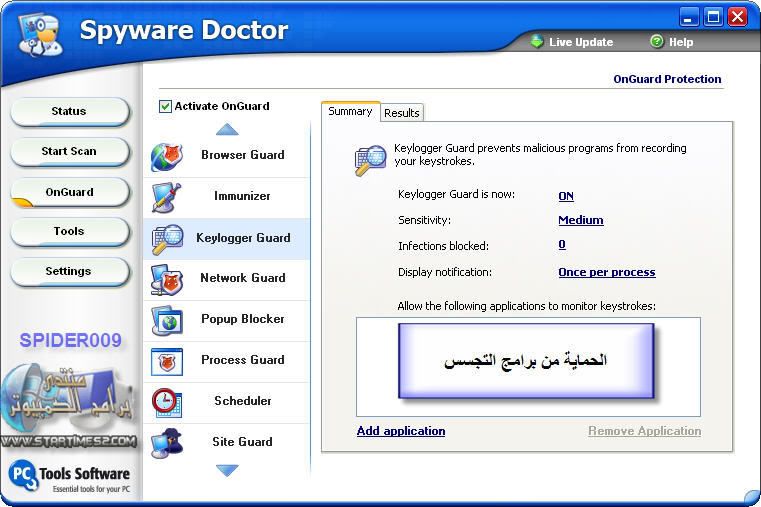The height and width of the screenshot is (507, 761).
Task: Click the 'Infections blocked:' label
Action: pos(443,246)
